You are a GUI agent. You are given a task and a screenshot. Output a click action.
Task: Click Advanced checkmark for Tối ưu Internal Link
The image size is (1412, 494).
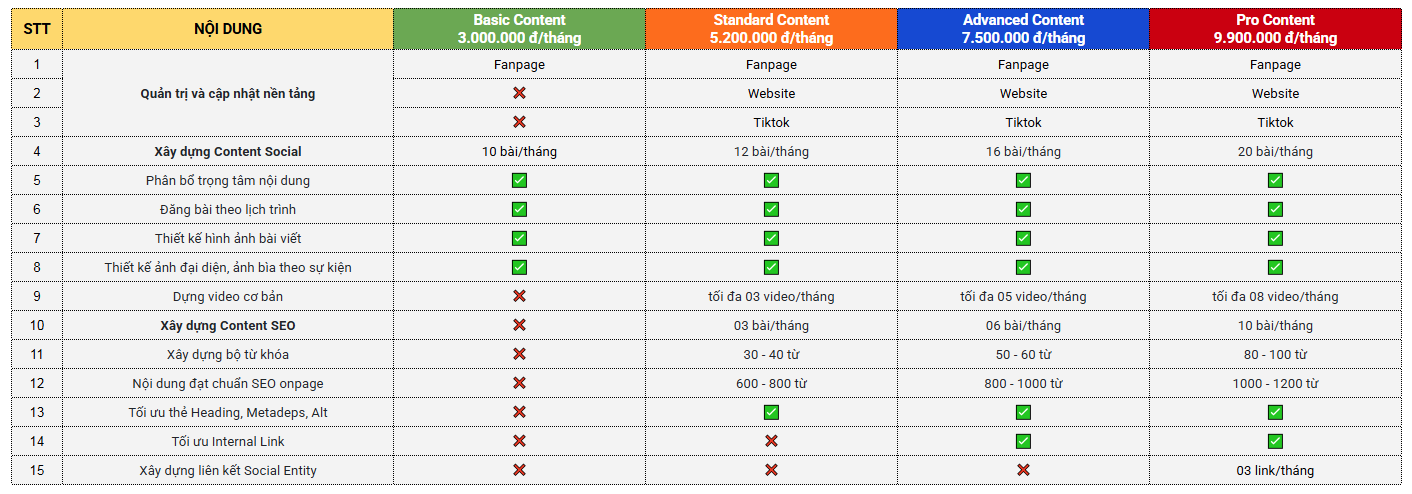(x=1023, y=441)
